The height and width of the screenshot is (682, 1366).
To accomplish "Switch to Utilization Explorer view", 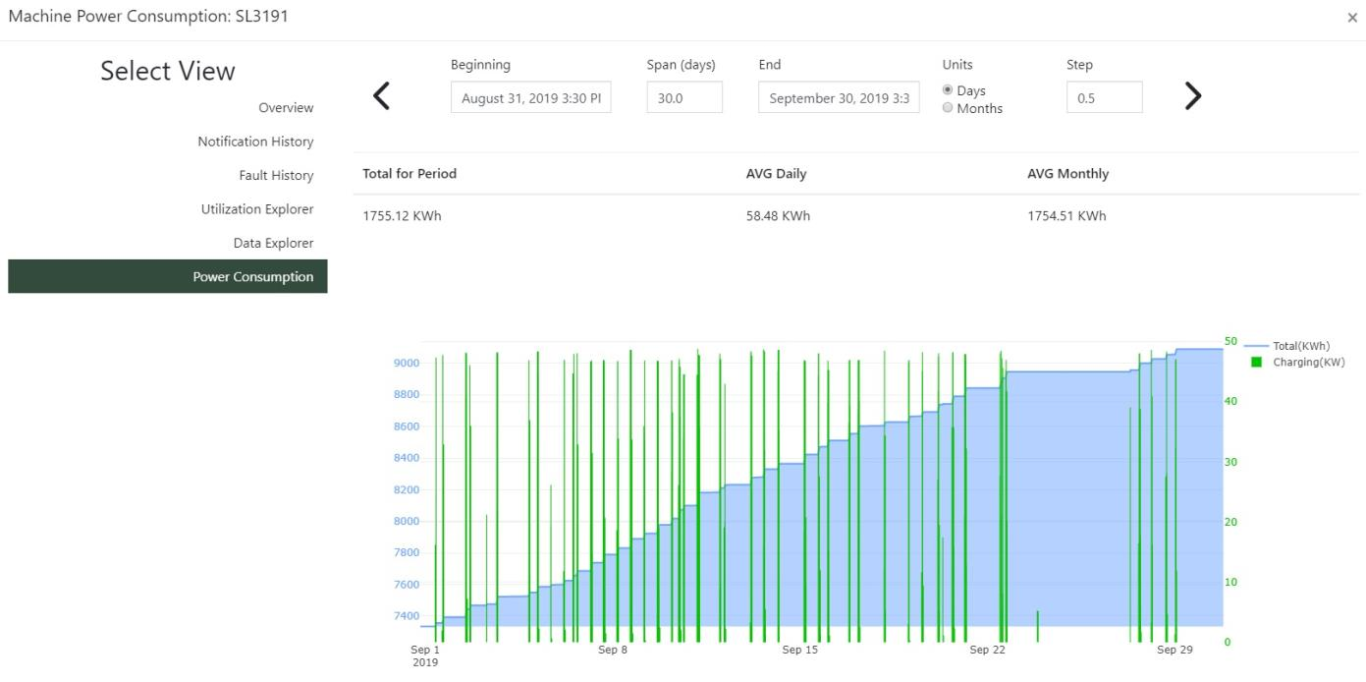I will tap(257, 210).
